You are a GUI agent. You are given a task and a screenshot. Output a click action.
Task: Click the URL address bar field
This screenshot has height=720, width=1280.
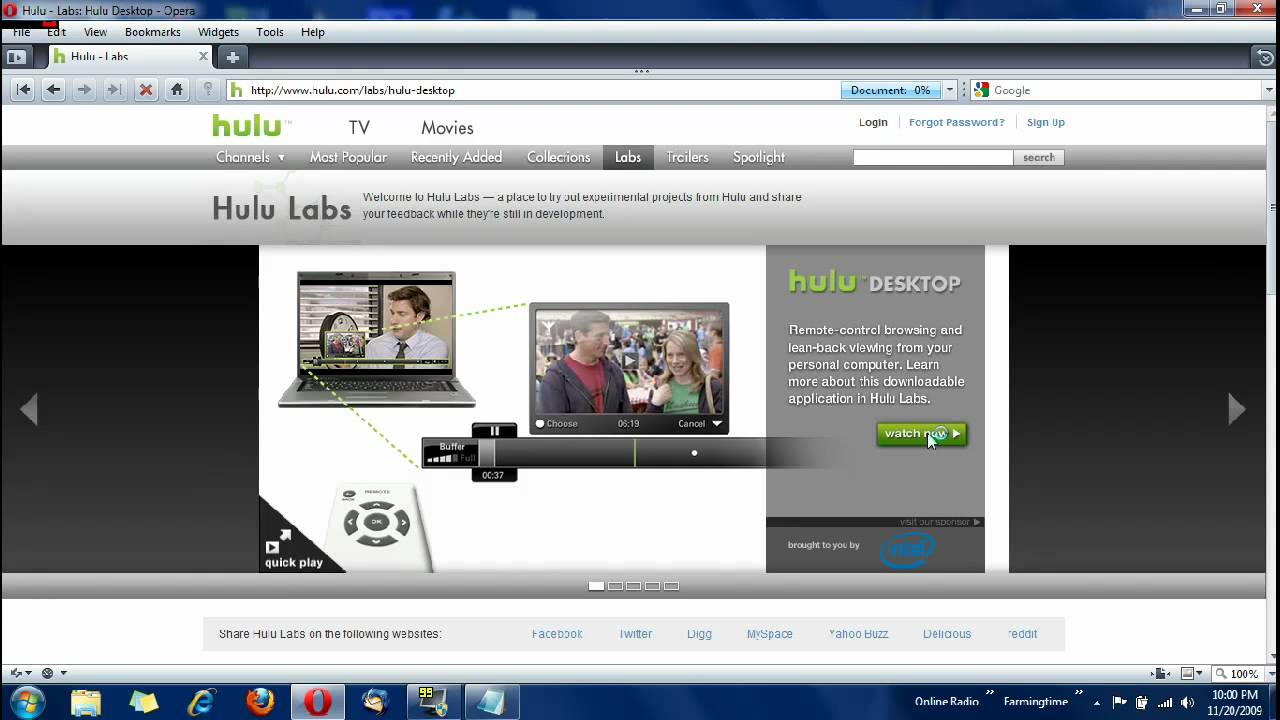[x=535, y=90]
